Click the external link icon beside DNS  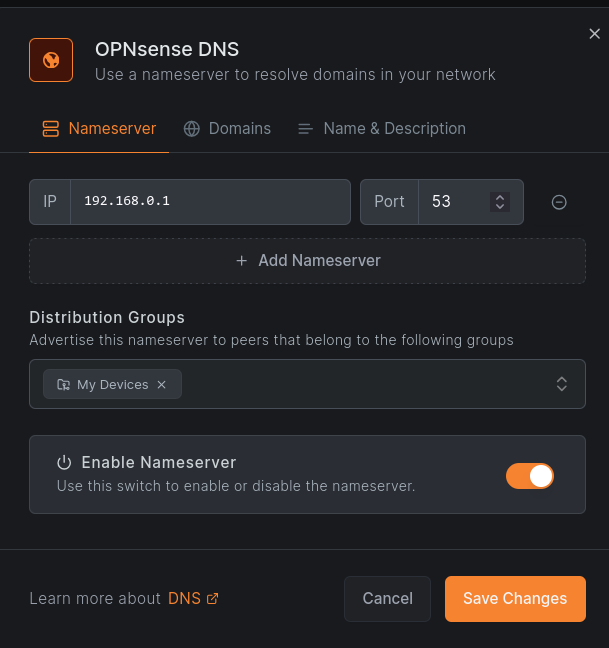tap(212, 599)
